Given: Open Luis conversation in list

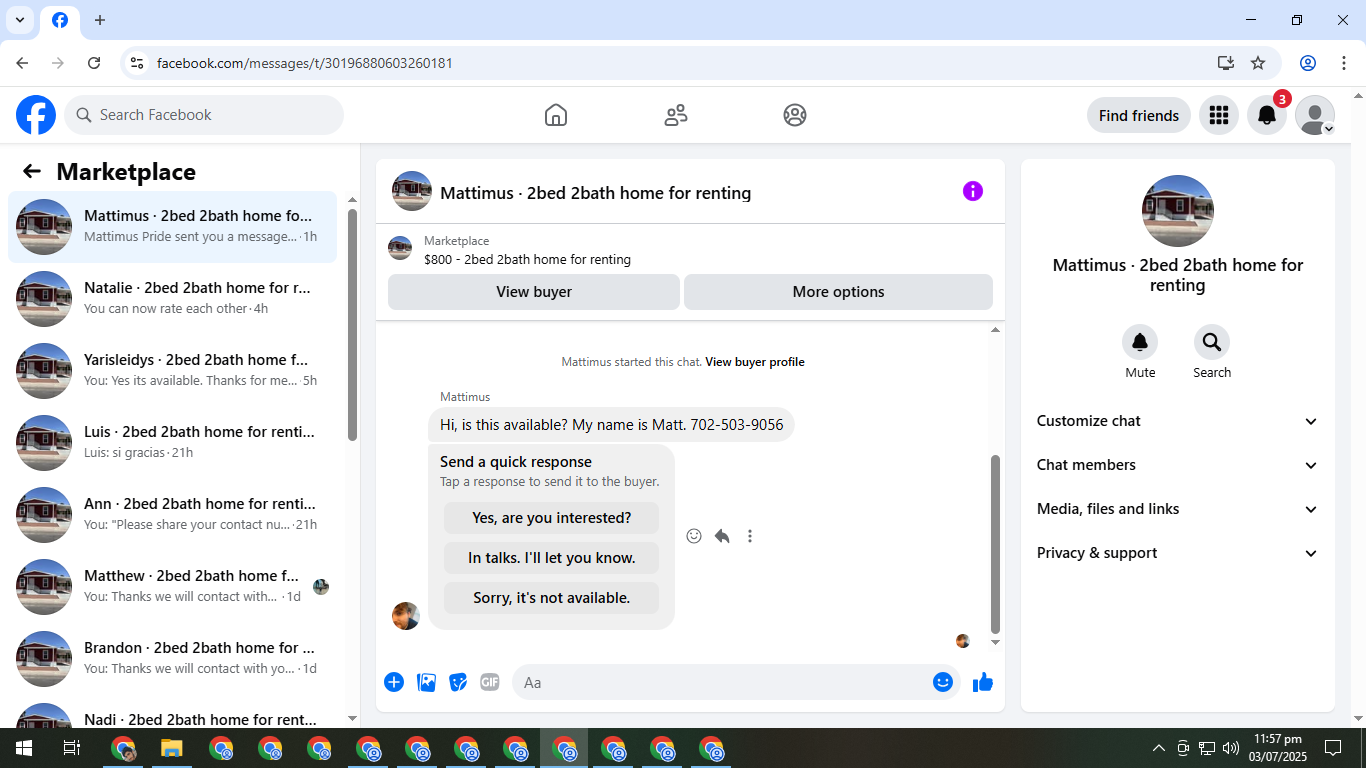Looking at the screenshot, I should pyautogui.click(x=172, y=443).
